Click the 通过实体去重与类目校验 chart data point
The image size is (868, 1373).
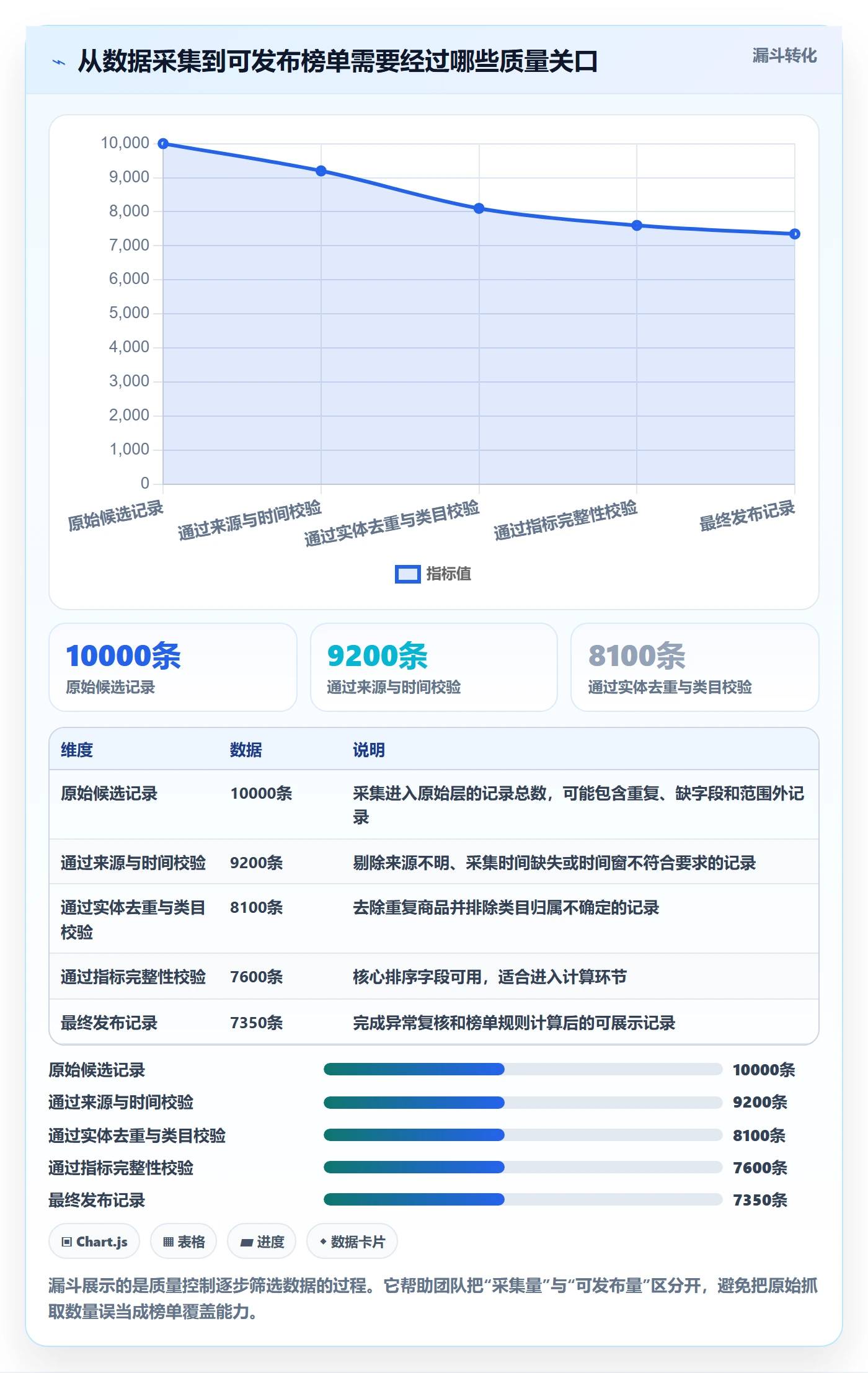[x=479, y=208]
